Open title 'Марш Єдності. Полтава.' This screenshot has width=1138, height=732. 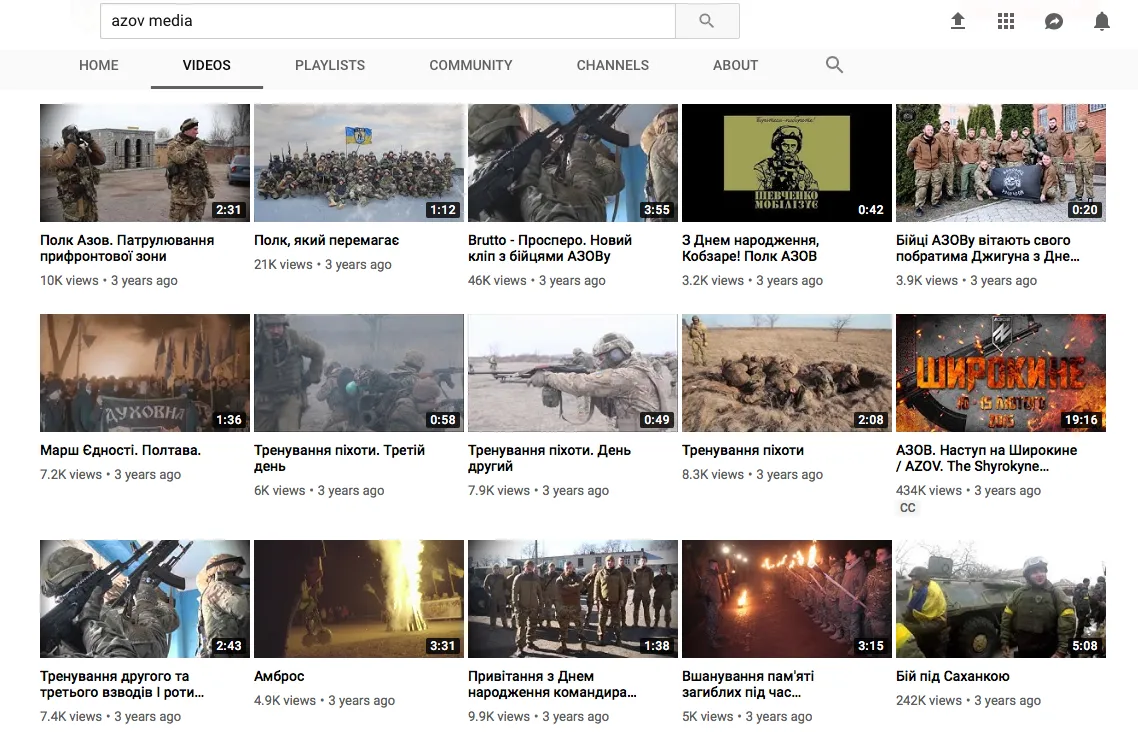point(120,451)
